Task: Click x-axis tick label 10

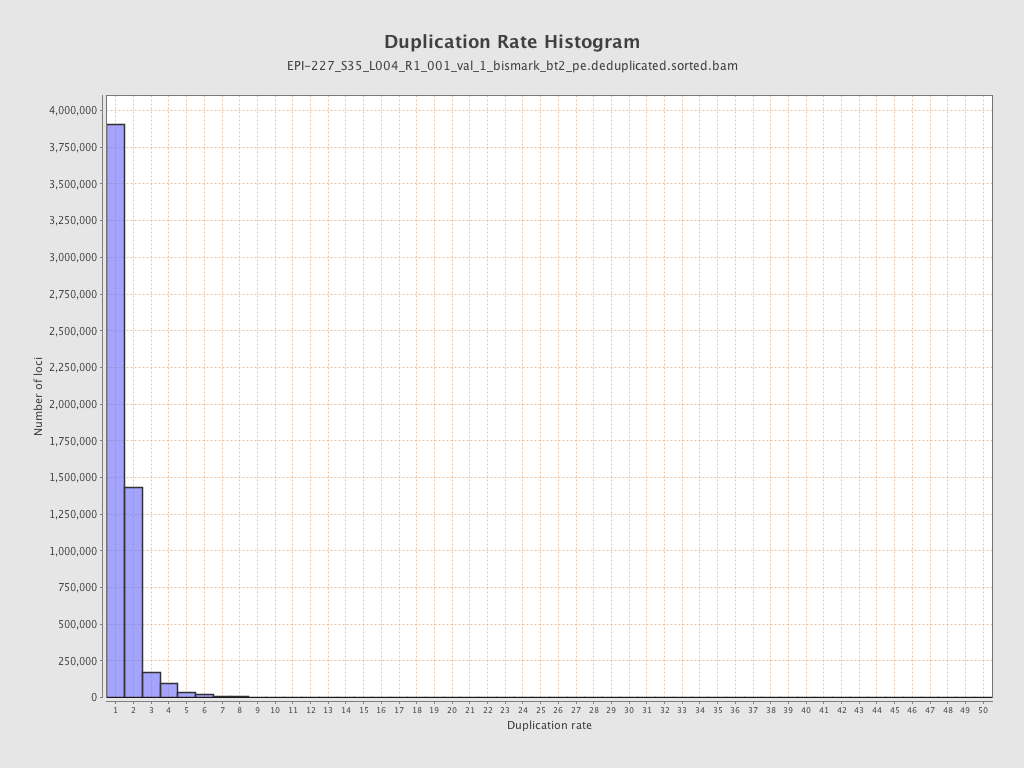Action: pos(275,710)
